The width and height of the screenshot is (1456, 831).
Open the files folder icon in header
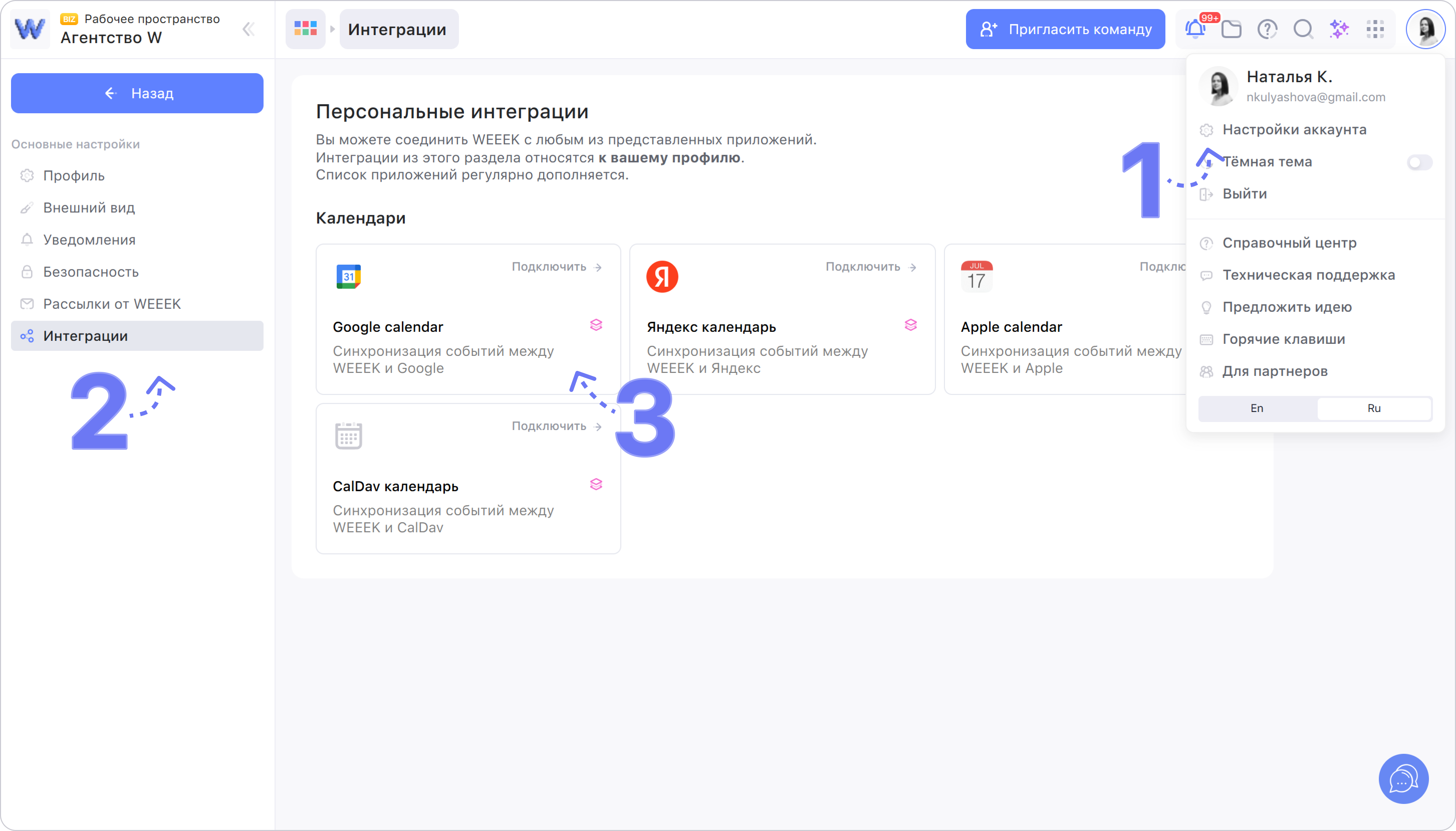click(x=1231, y=29)
